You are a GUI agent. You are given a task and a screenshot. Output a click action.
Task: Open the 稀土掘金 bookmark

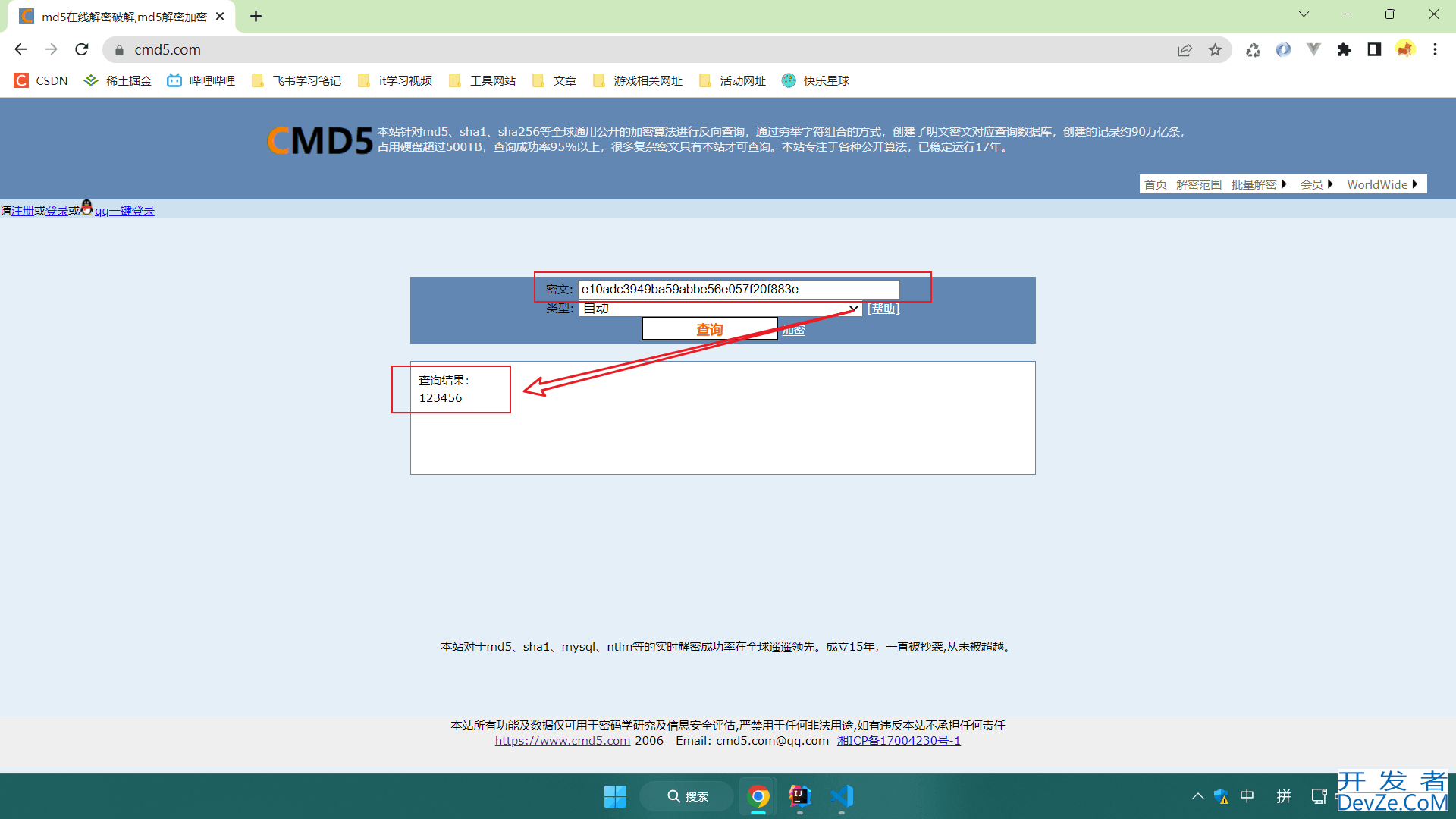(118, 80)
